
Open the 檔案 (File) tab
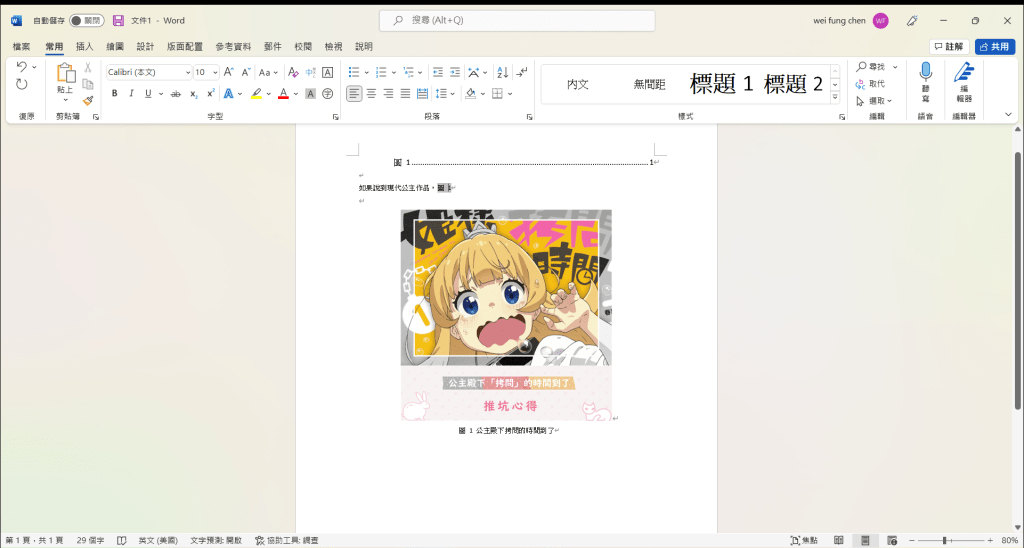pyautogui.click(x=22, y=46)
